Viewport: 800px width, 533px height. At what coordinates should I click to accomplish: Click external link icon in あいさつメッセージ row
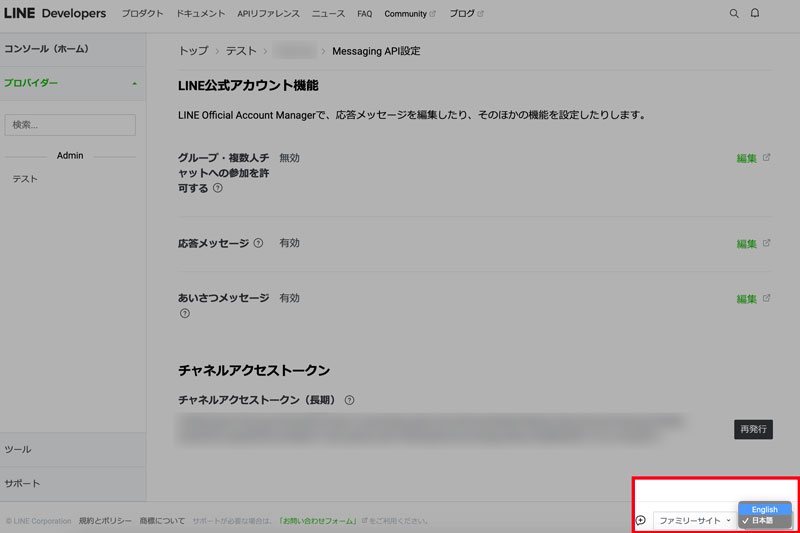[766, 298]
